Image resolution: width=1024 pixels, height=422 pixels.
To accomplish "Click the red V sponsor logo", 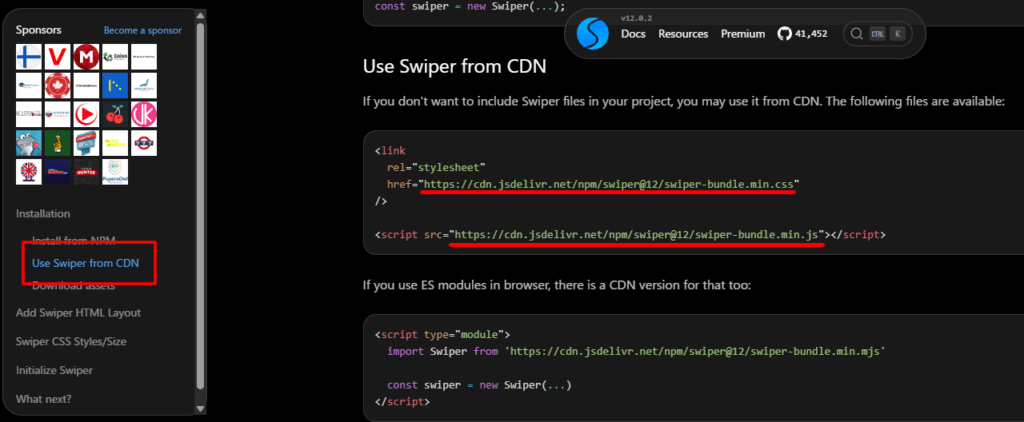I will pyautogui.click(x=58, y=57).
